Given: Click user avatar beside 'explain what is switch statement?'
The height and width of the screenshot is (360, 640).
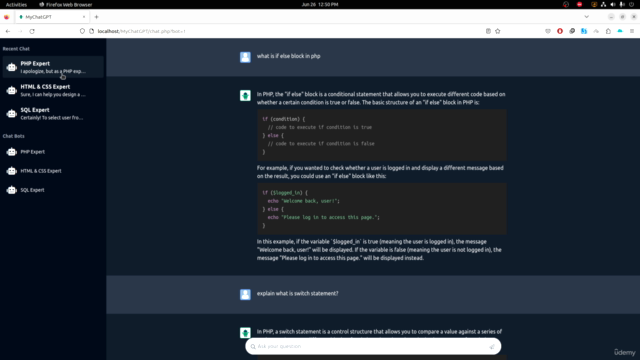Looking at the screenshot, I should [245, 294].
